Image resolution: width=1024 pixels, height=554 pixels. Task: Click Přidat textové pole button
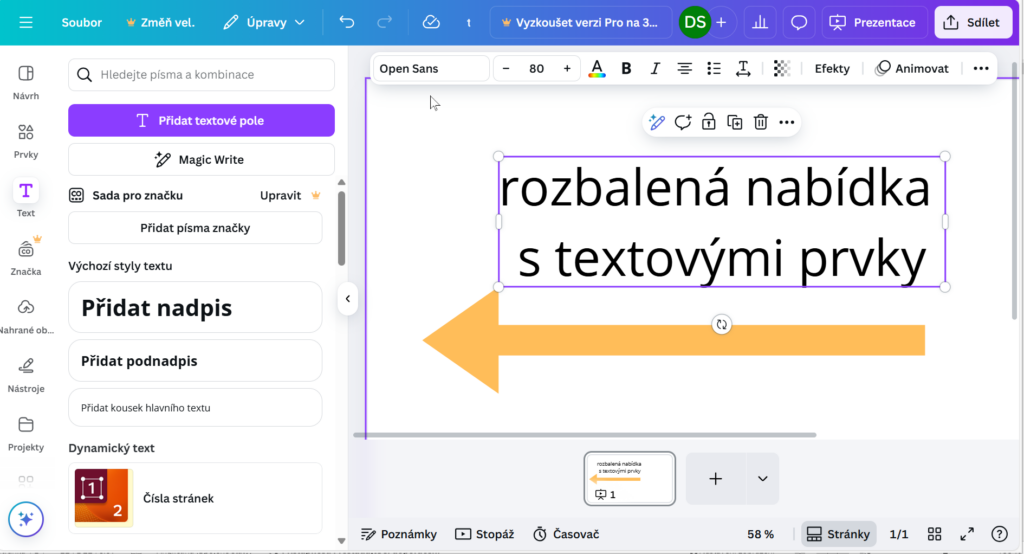tap(201, 120)
